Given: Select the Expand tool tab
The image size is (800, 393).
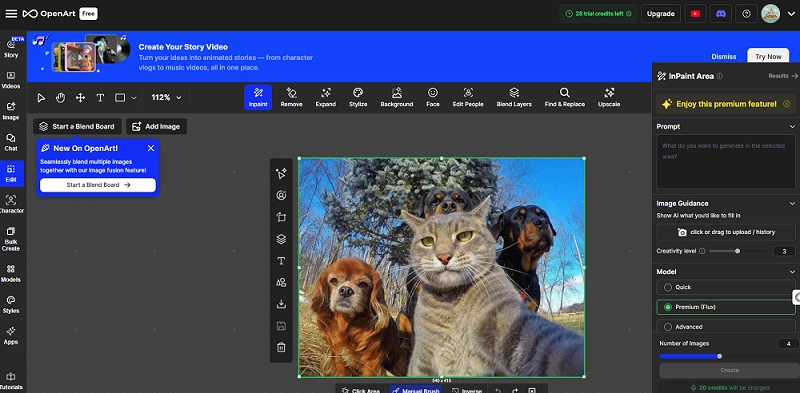Looking at the screenshot, I should point(326,97).
